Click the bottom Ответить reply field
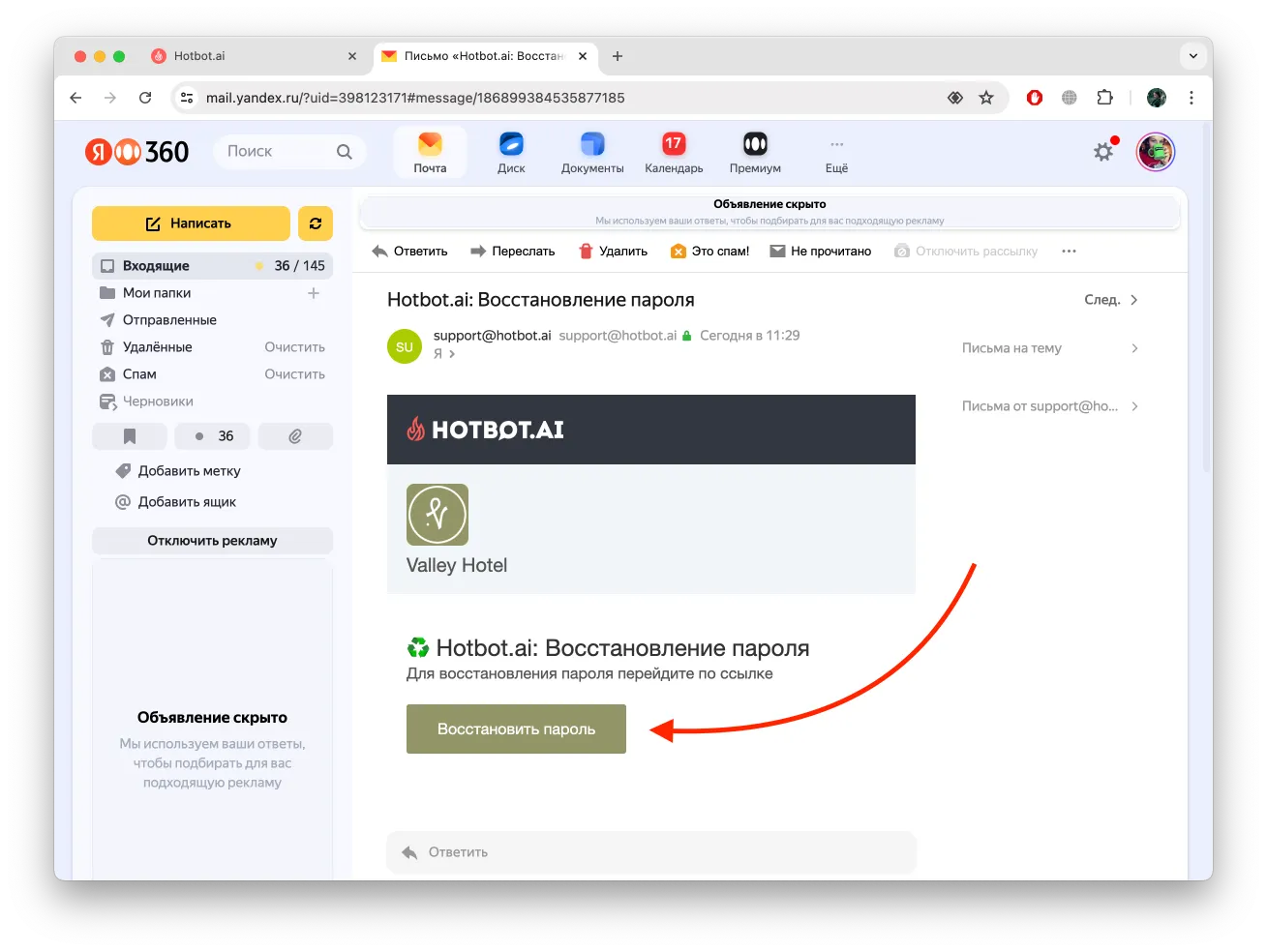 coord(651,852)
